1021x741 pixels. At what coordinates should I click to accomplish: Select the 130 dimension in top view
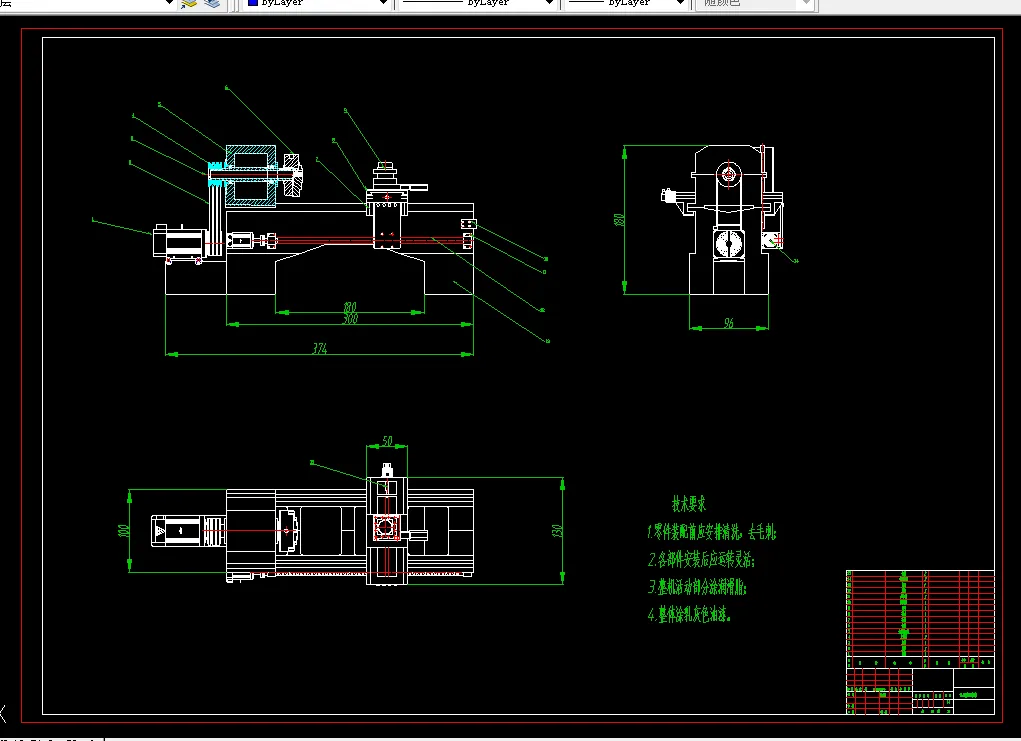(557, 531)
